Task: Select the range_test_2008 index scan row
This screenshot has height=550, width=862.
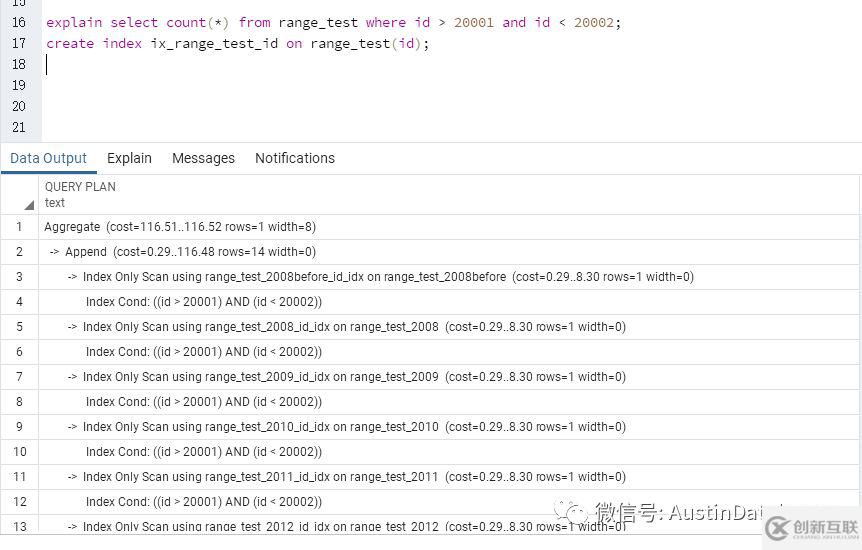Action: tap(449, 327)
